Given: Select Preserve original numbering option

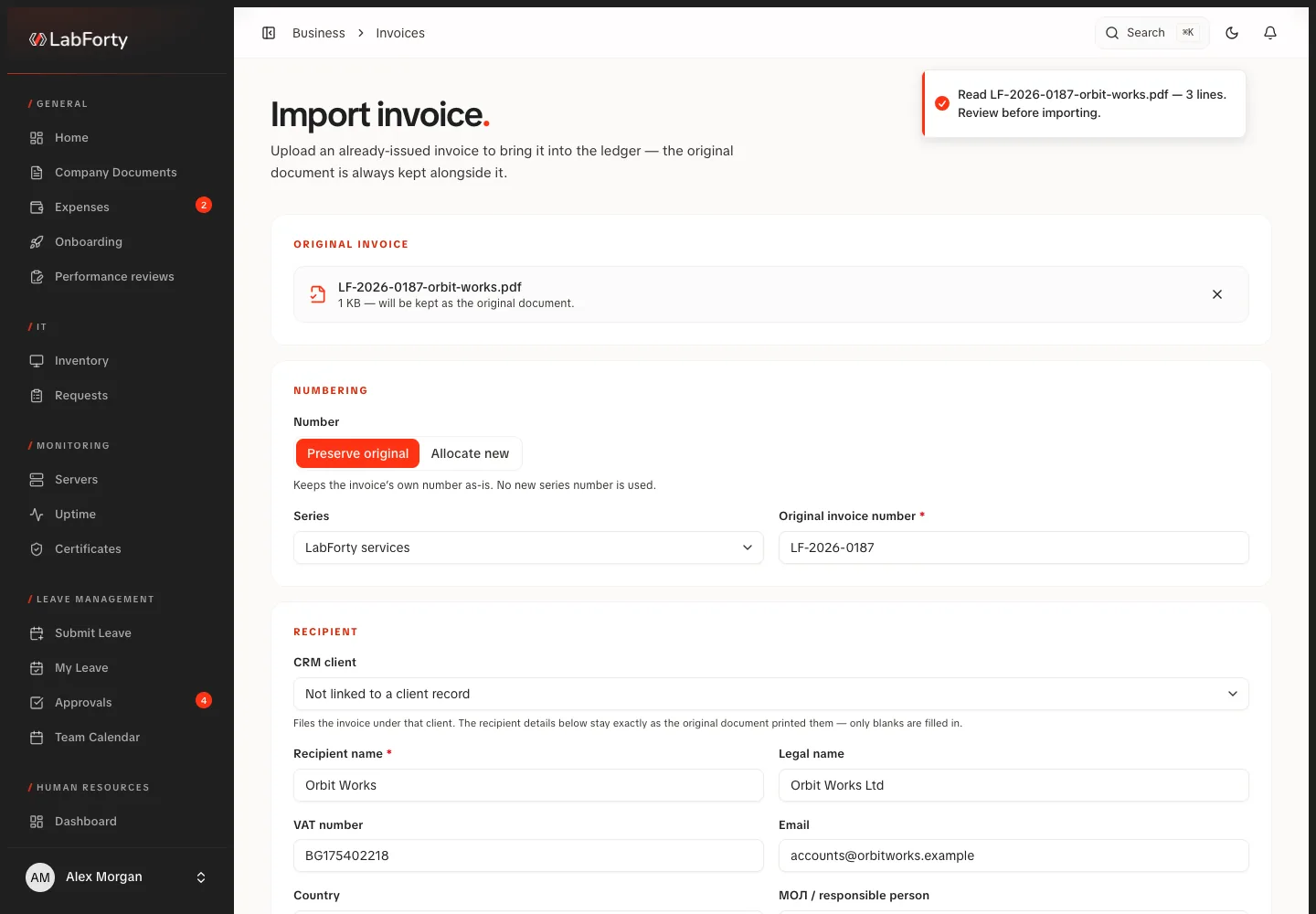Looking at the screenshot, I should pos(357,453).
